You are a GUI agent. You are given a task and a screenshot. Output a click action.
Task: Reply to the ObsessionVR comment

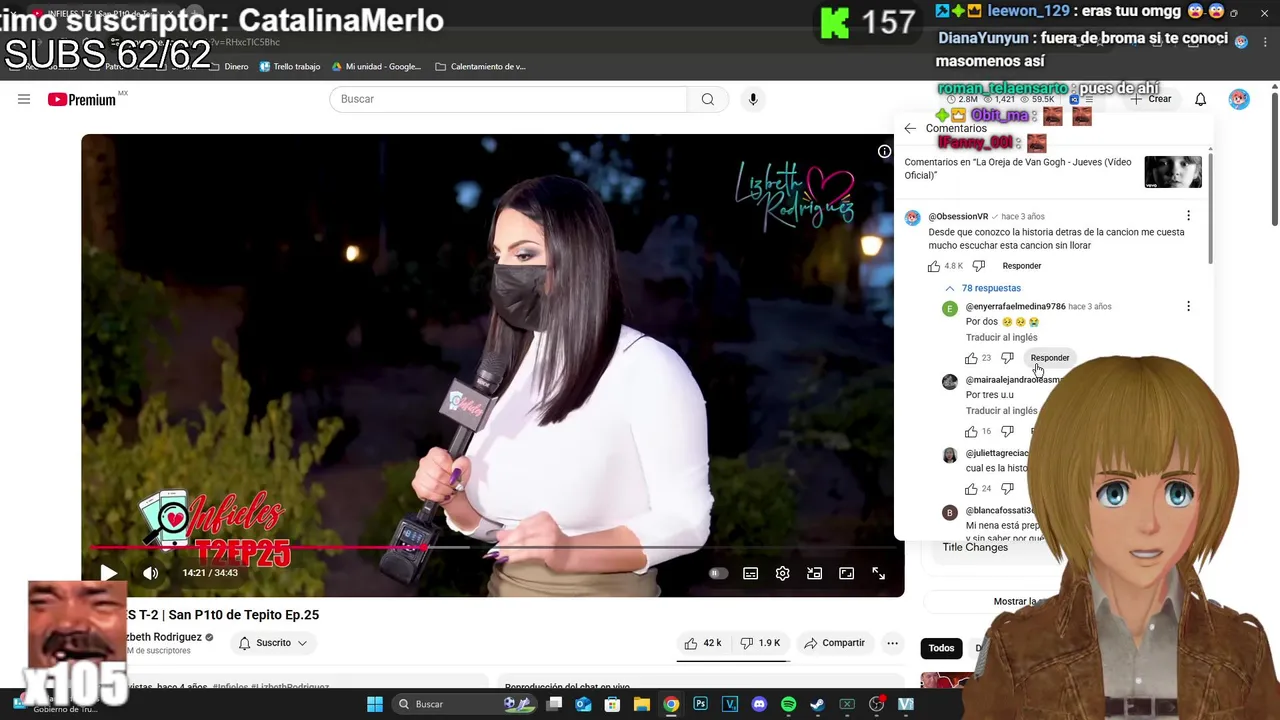(x=1021, y=266)
